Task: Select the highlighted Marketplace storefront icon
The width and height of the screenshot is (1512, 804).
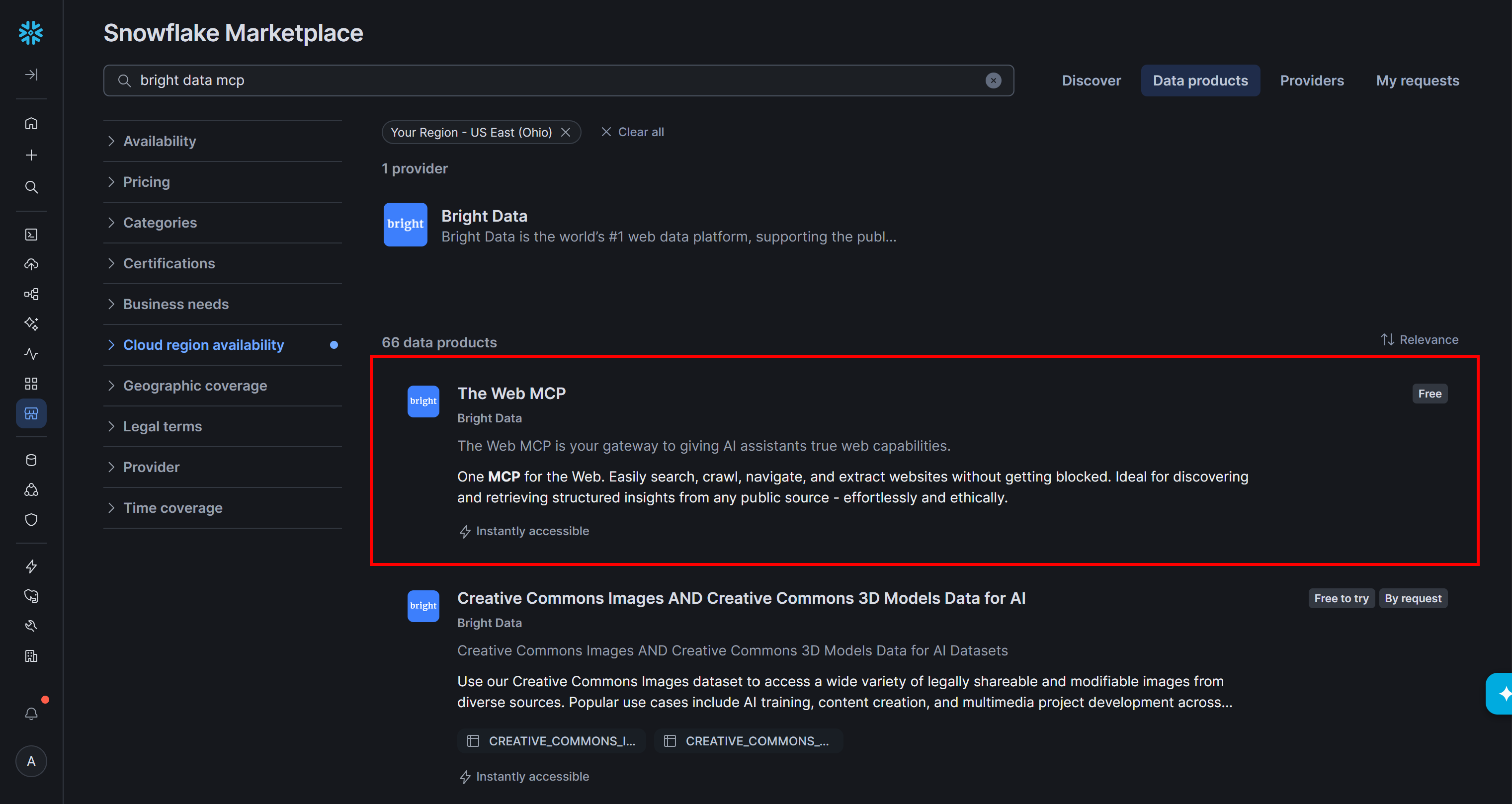Action: click(x=31, y=414)
